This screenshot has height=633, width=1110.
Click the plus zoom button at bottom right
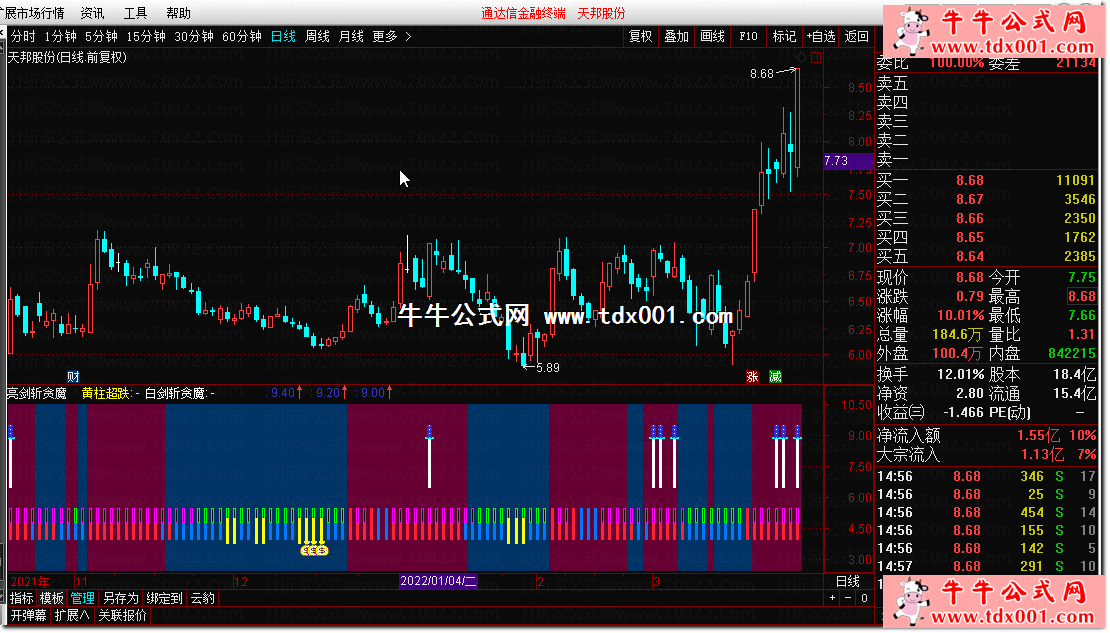pos(832,598)
